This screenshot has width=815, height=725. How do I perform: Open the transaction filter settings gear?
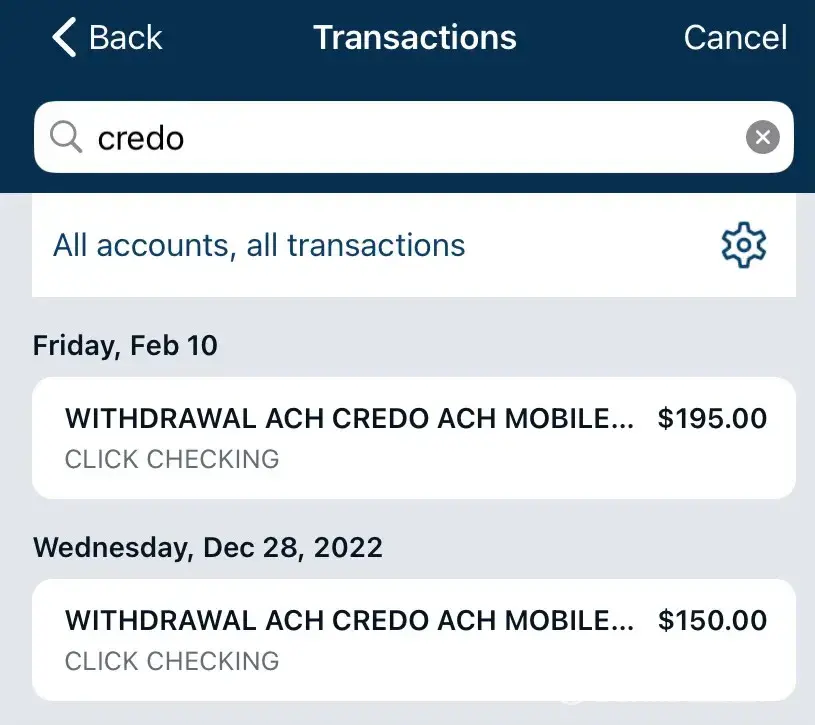743,245
